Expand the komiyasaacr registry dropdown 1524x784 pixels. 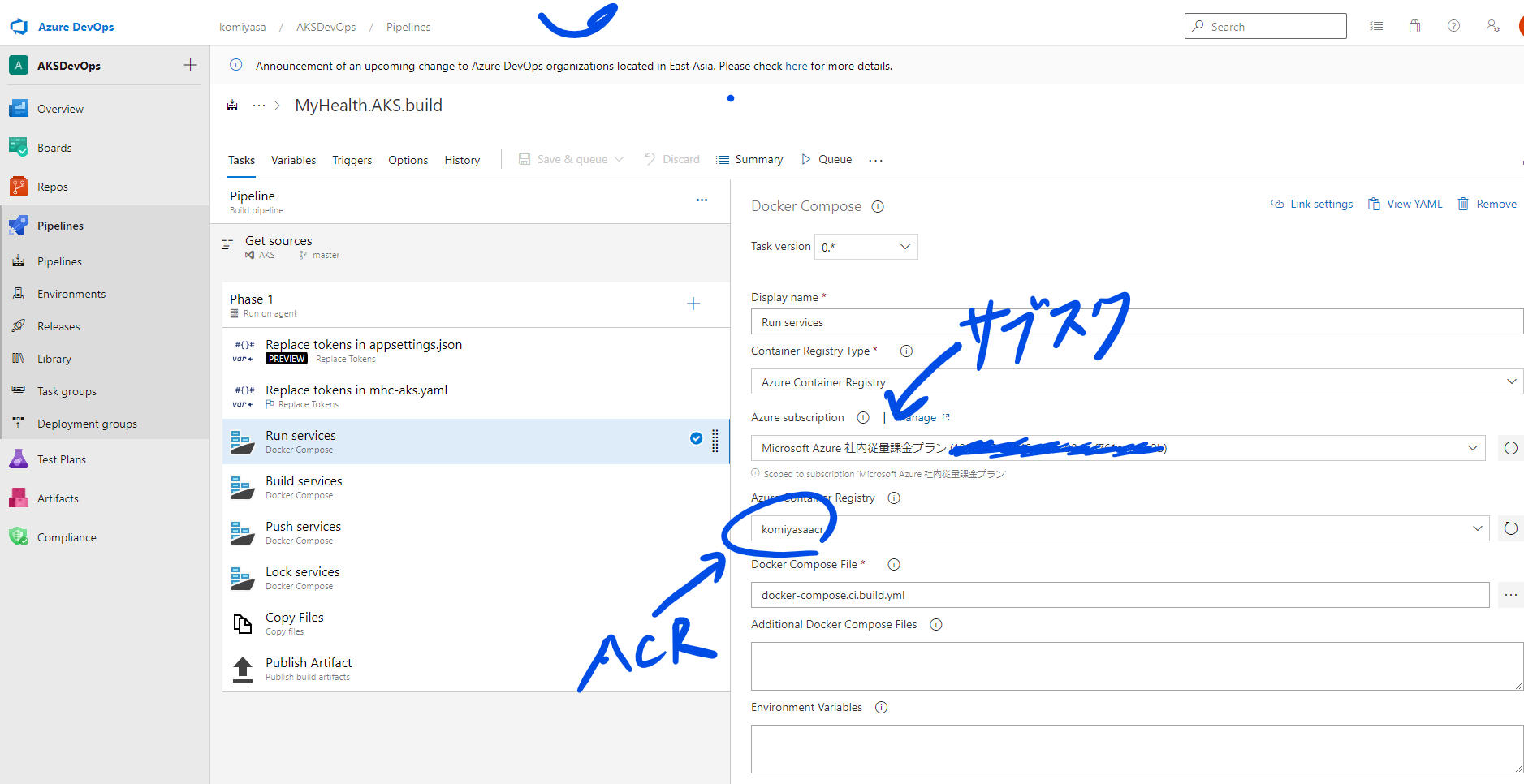click(1478, 528)
